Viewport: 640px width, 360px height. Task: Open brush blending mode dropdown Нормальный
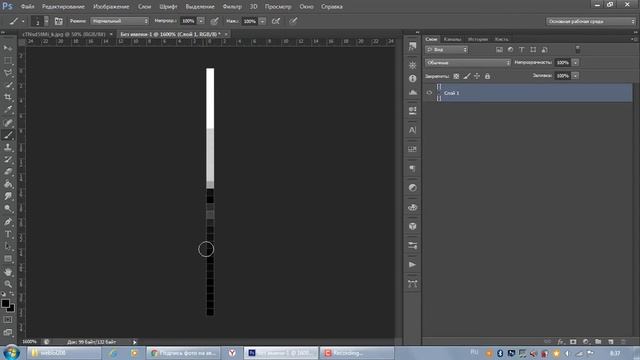tap(120, 21)
